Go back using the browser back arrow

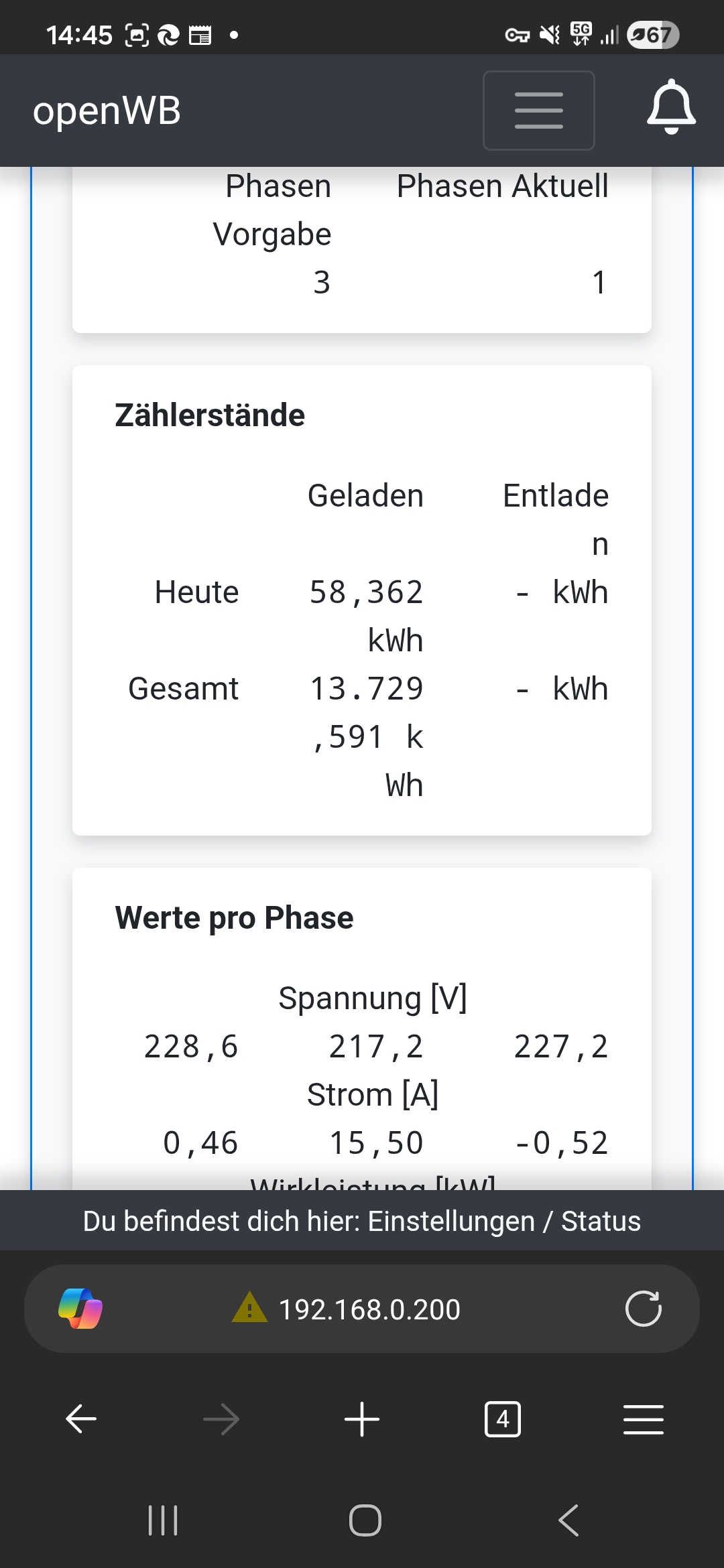pyautogui.click(x=81, y=1419)
